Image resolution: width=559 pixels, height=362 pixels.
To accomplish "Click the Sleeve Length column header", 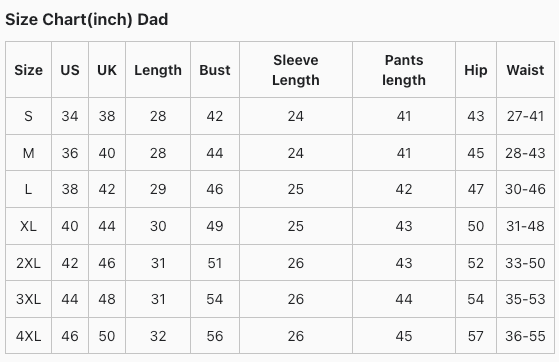I will 296,70.
